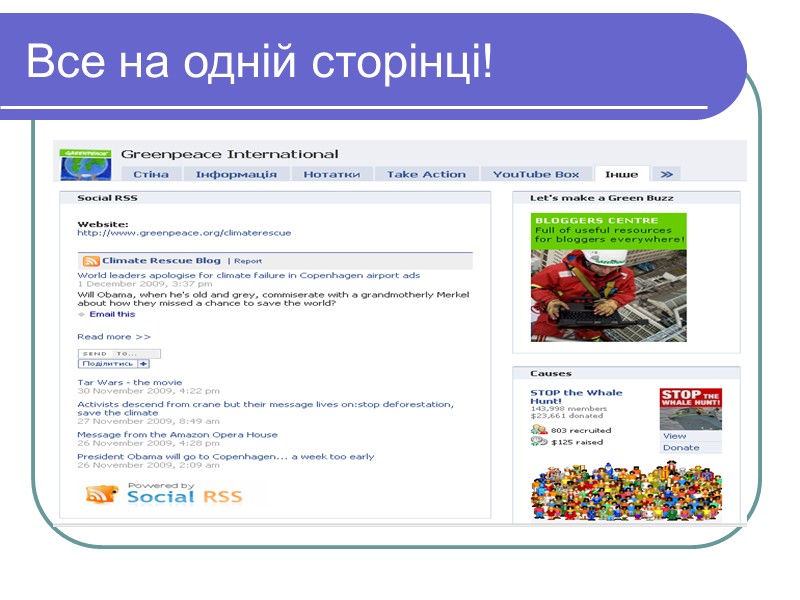
Task: Click the View link under the whale image
Action: 674,436
